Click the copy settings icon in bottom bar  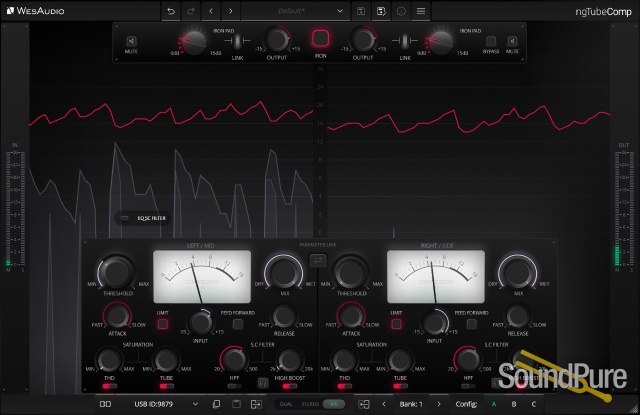point(216,404)
